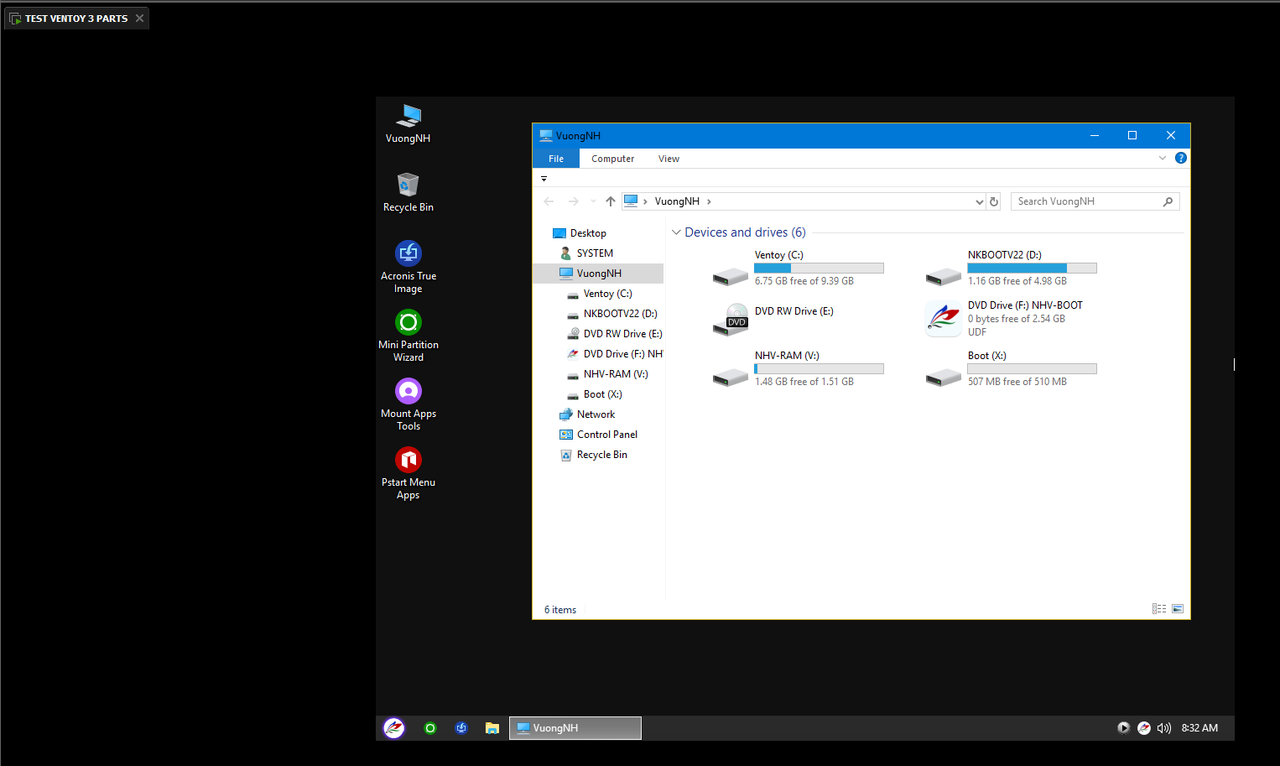The width and height of the screenshot is (1280, 766).
Task: Open the File tab in Explorer
Action: (556, 158)
